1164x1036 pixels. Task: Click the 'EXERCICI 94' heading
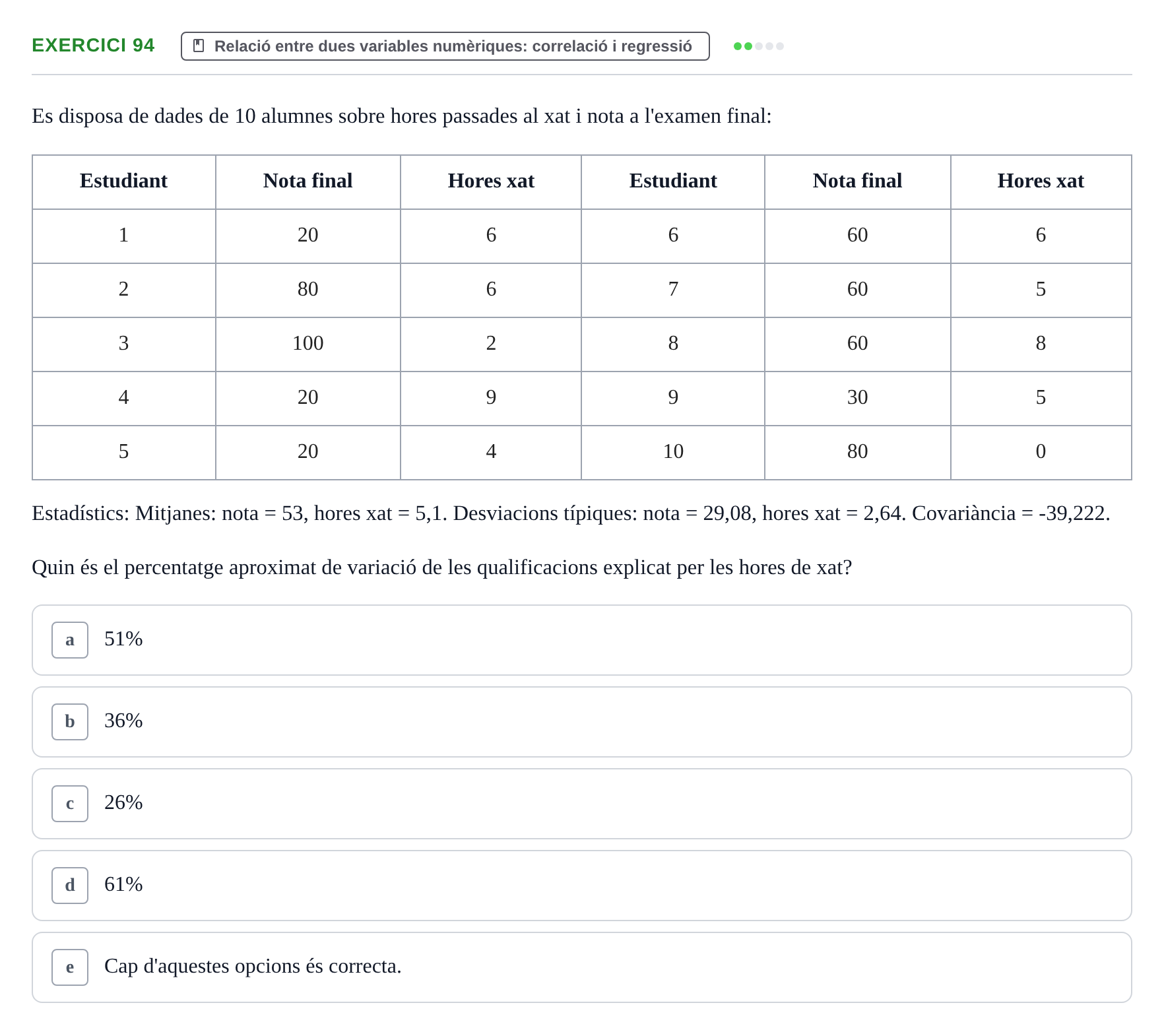pos(93,46)
